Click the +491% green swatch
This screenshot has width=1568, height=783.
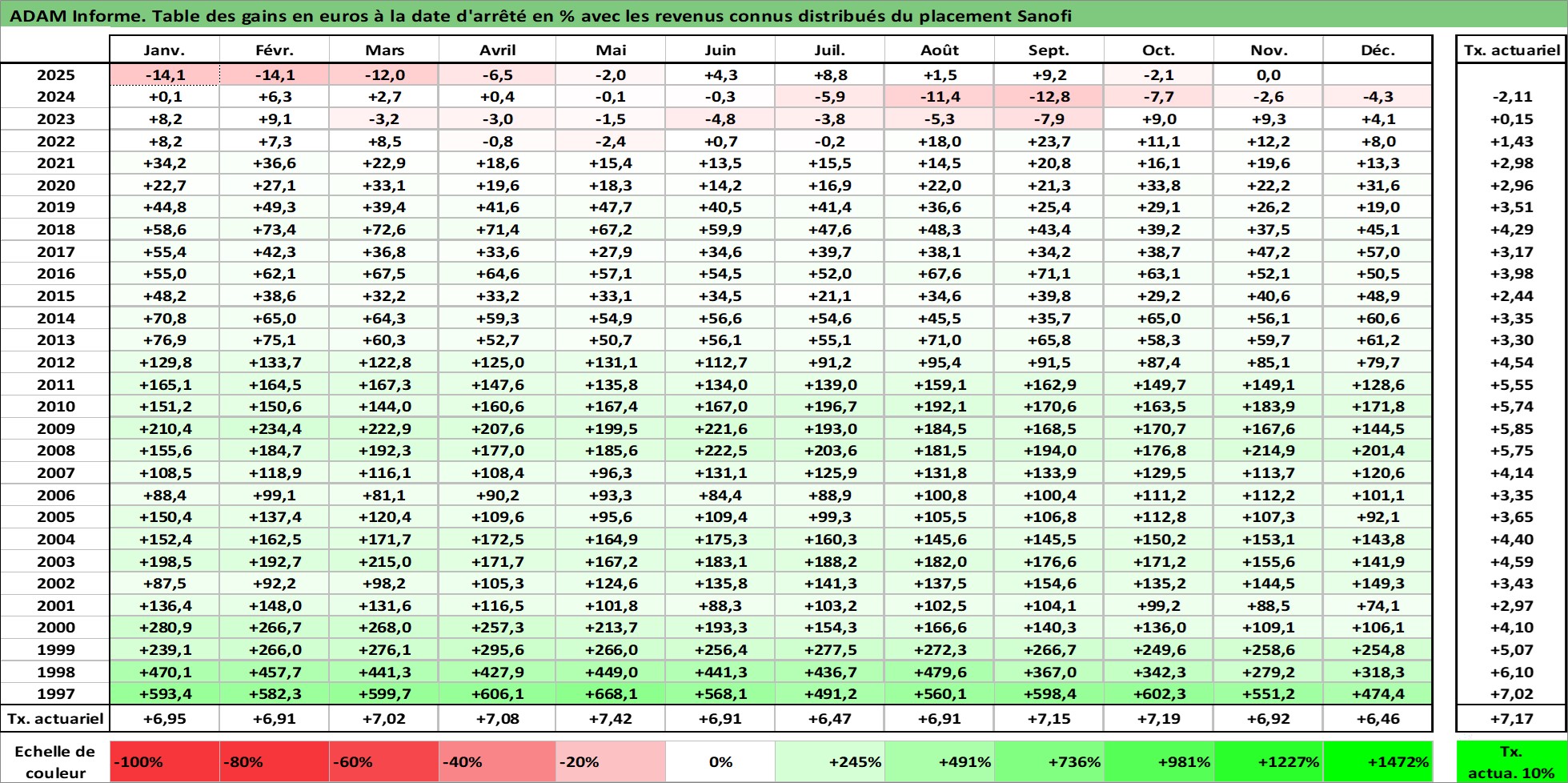pyautogui.click(x=940, y=761)
